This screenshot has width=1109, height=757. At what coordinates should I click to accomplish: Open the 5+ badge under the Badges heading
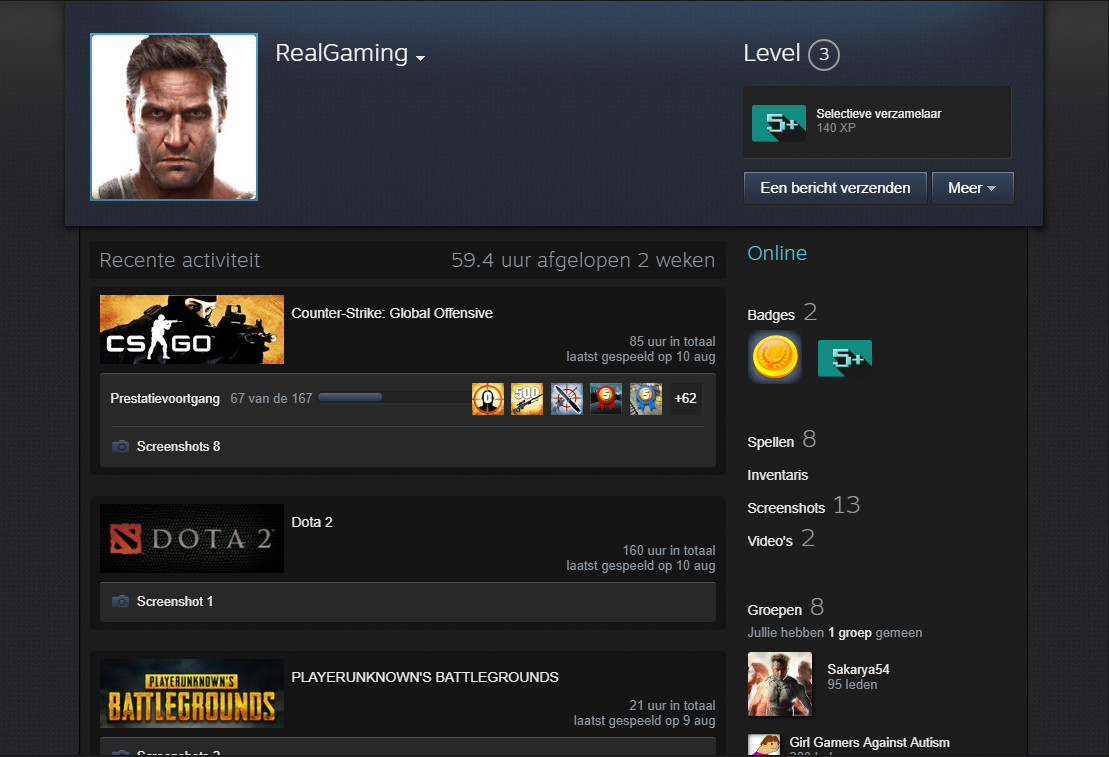844,358
